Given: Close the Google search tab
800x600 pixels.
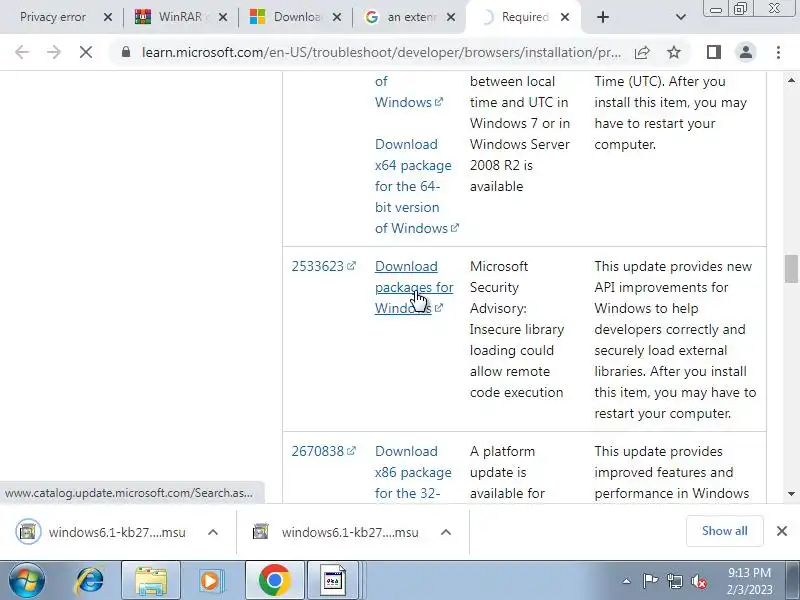Looking at the screenshot, I should [x=451, y=17].
